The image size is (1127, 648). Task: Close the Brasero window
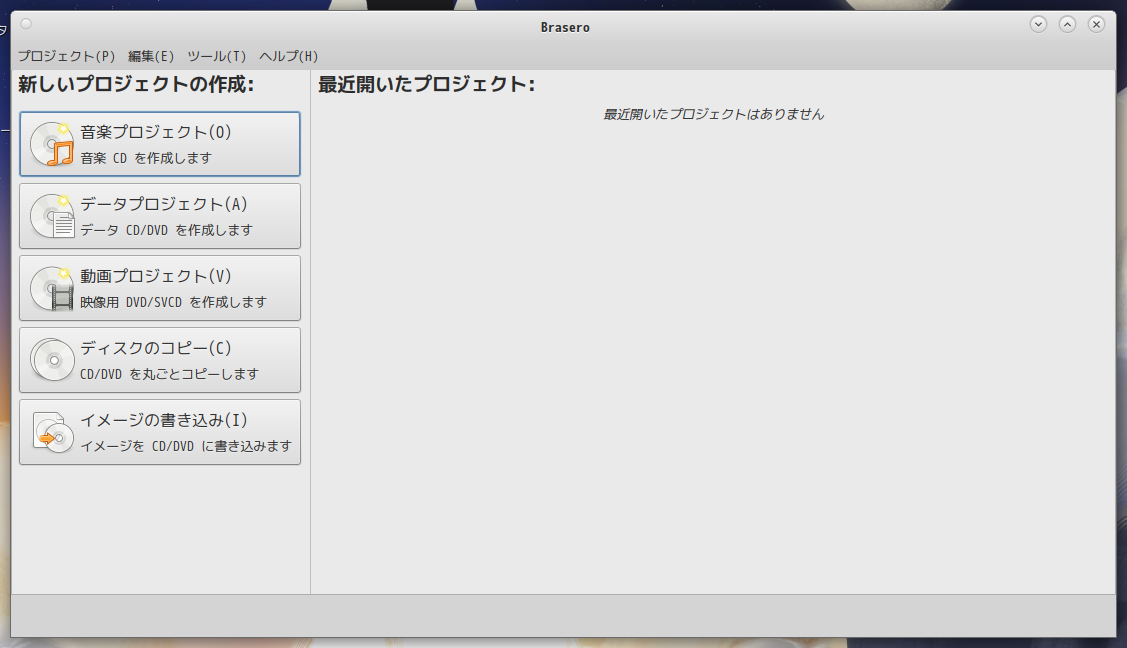1096,24
